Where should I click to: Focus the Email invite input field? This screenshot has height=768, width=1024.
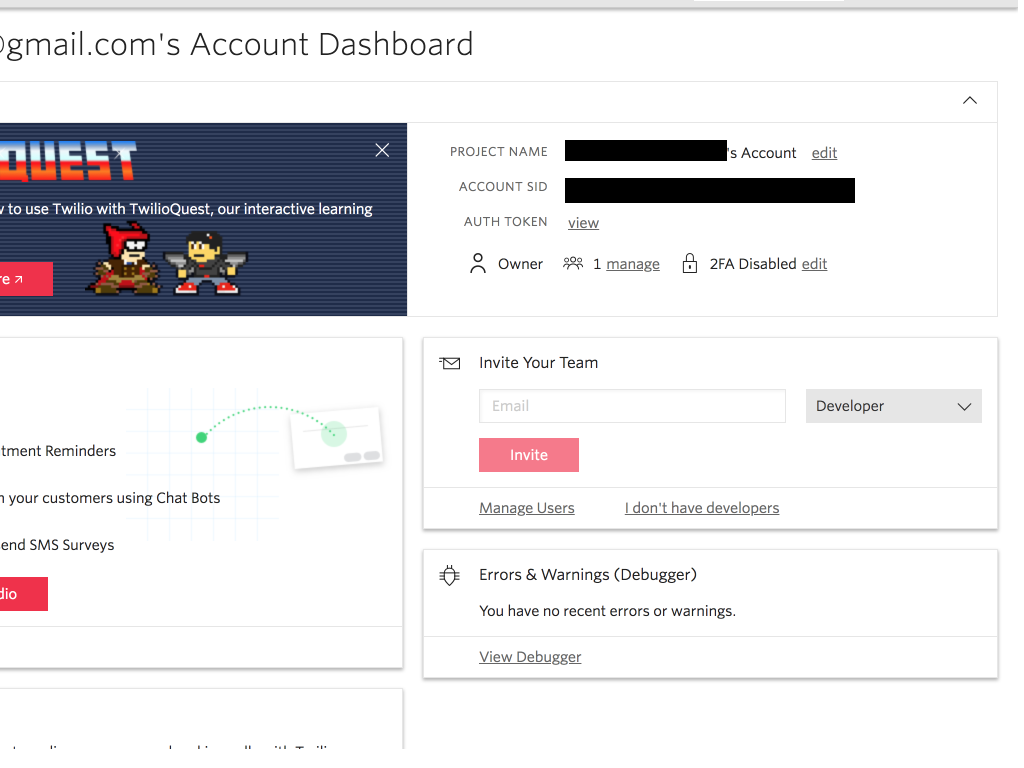click(632, 406)
